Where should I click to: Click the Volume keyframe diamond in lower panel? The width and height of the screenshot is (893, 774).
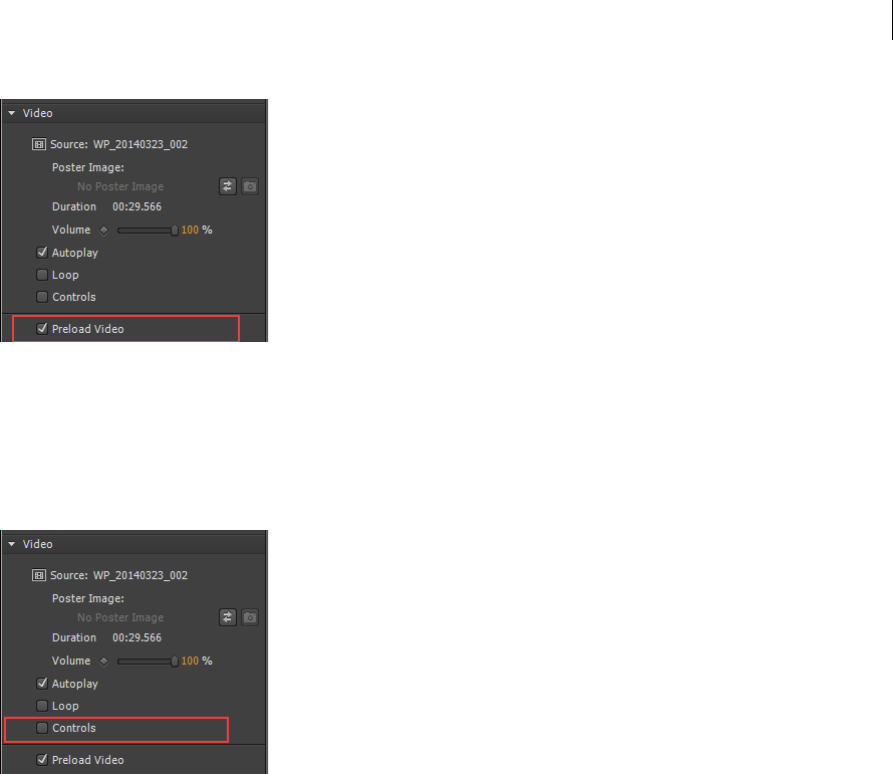point(104,661)
